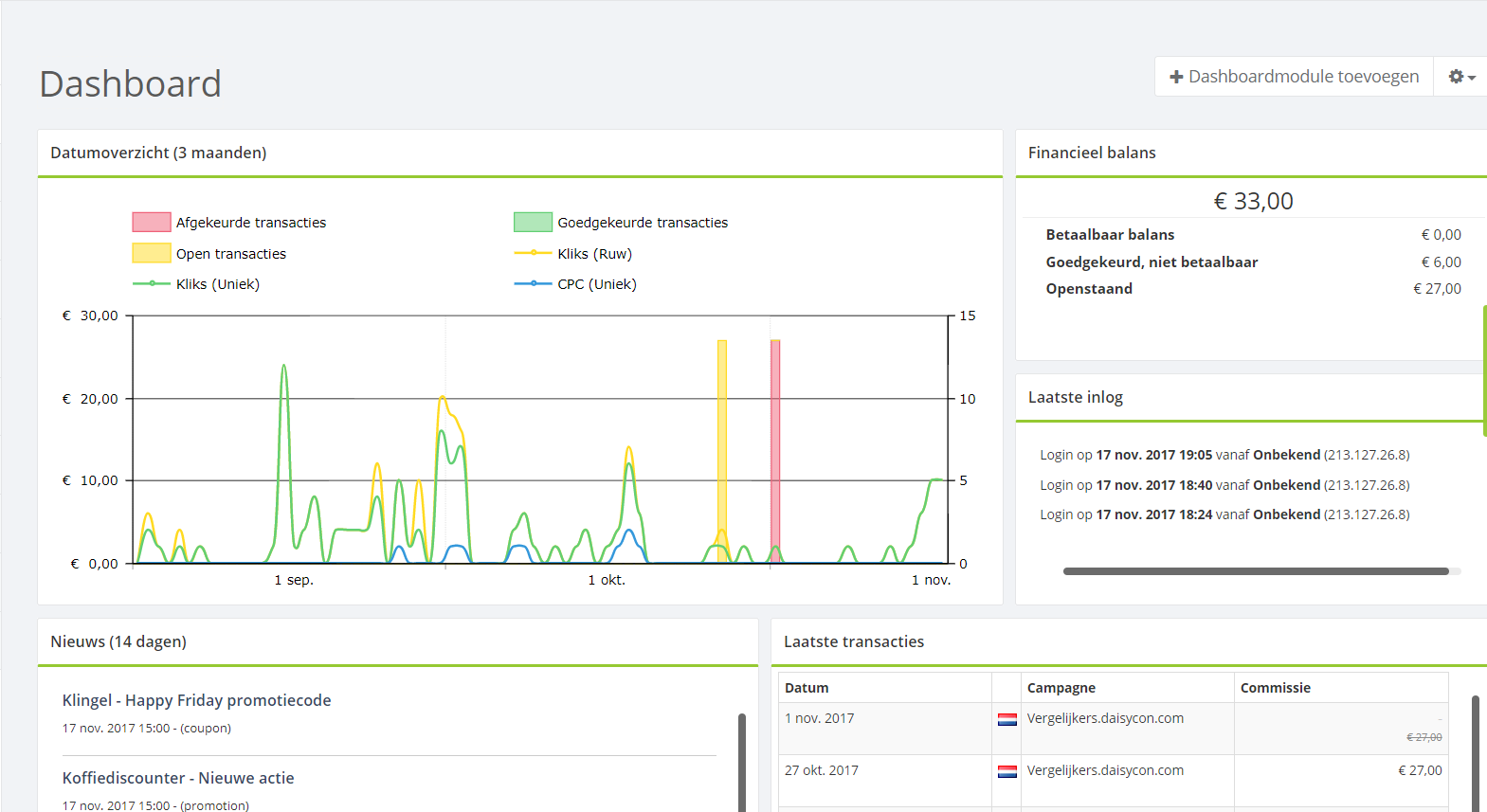Toggle Open transacties legend swatch
Image resolution: width=1487 pixels, height=812 pixels.
coord(152,253)
